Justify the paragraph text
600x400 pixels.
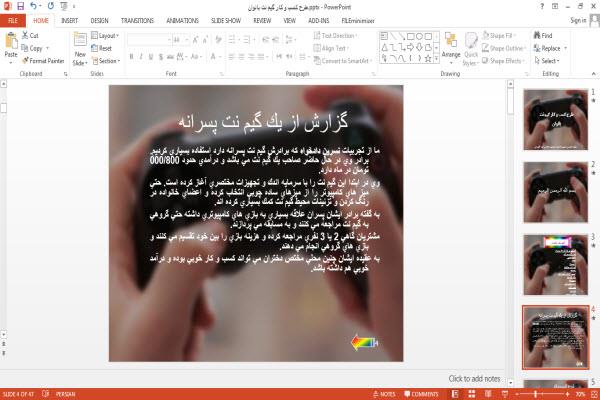pyautogui.click(x=261, y=57)
